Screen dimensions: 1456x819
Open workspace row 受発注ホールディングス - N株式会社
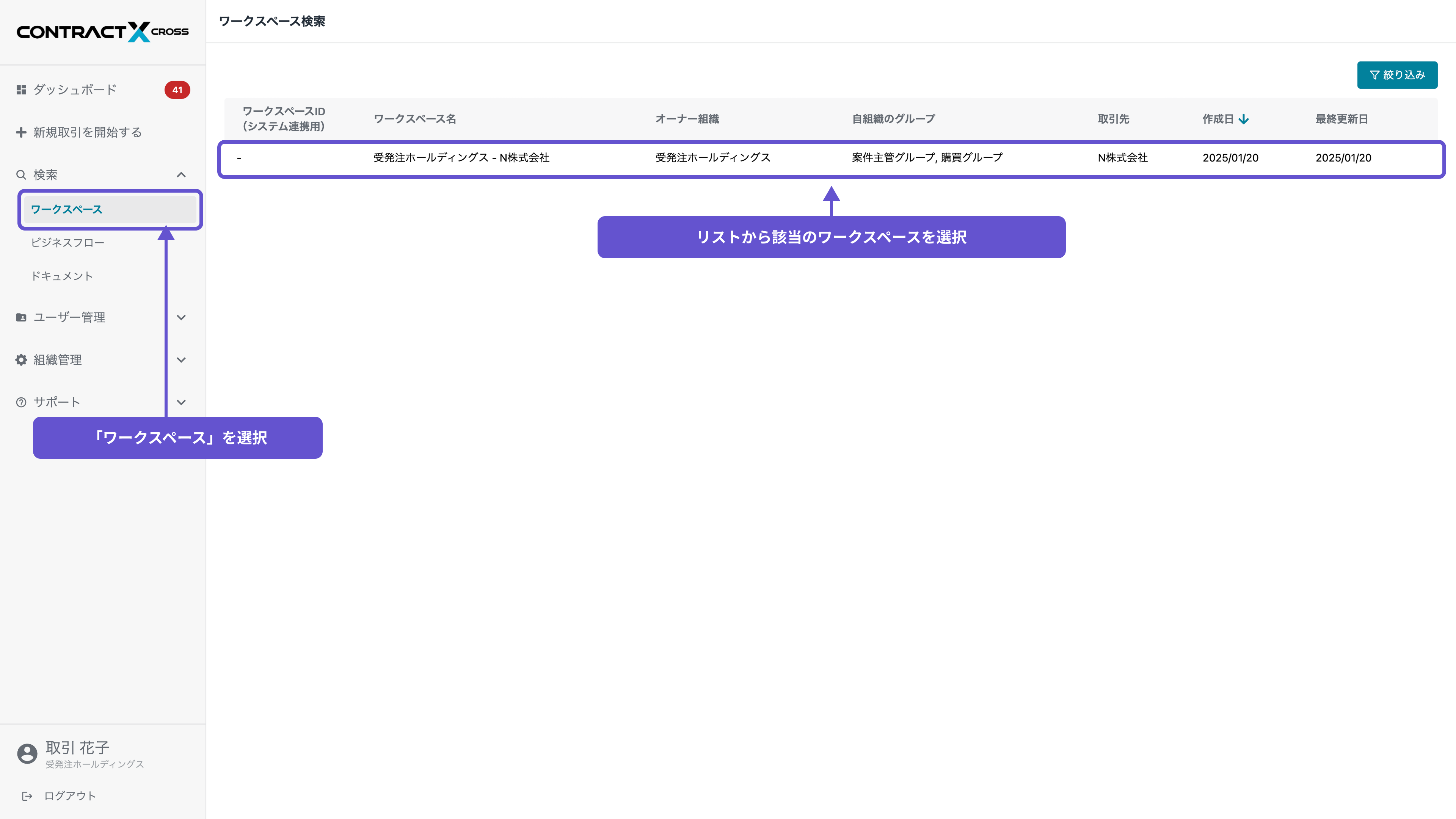point(461,158)
